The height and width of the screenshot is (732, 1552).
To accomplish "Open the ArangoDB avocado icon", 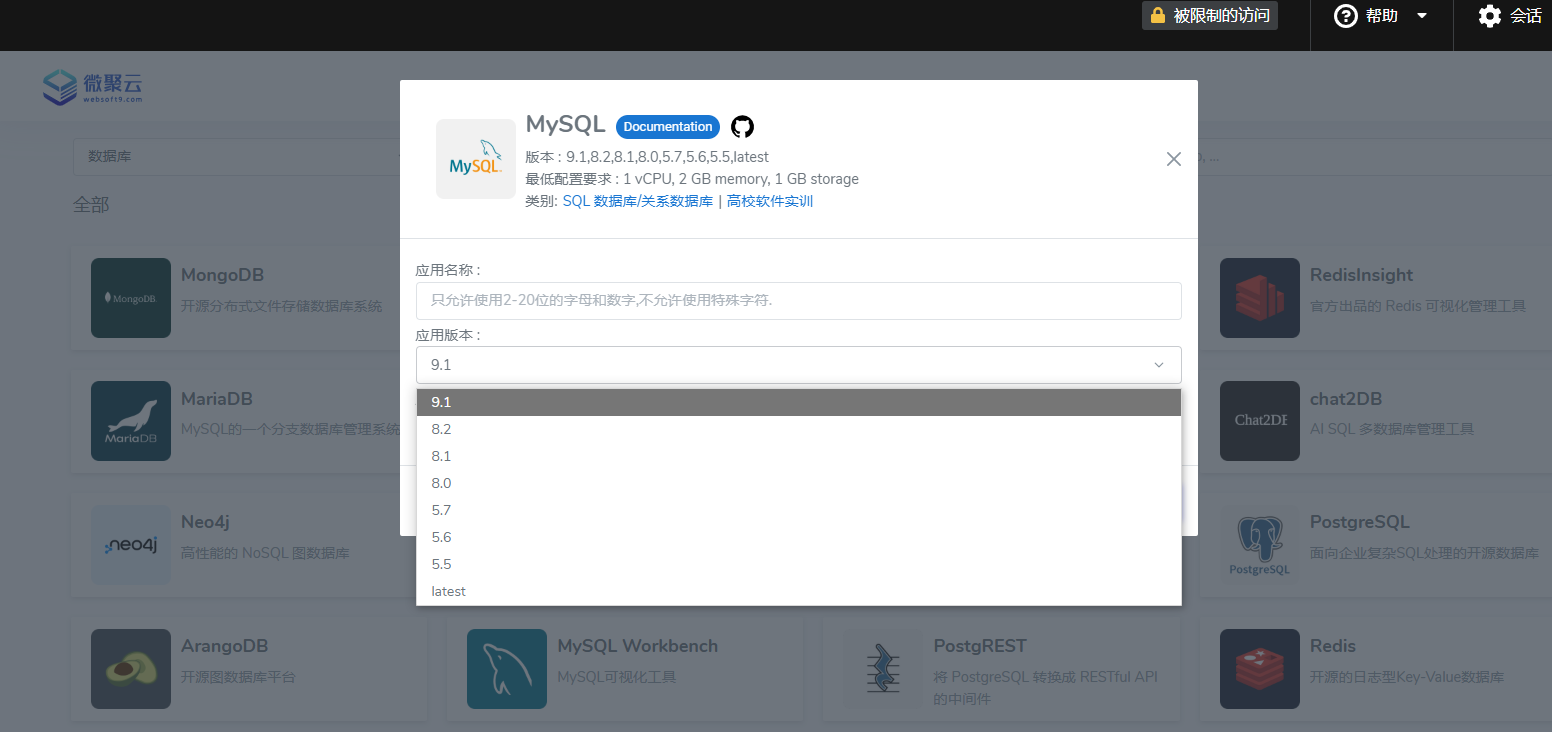I will point(130,669).
